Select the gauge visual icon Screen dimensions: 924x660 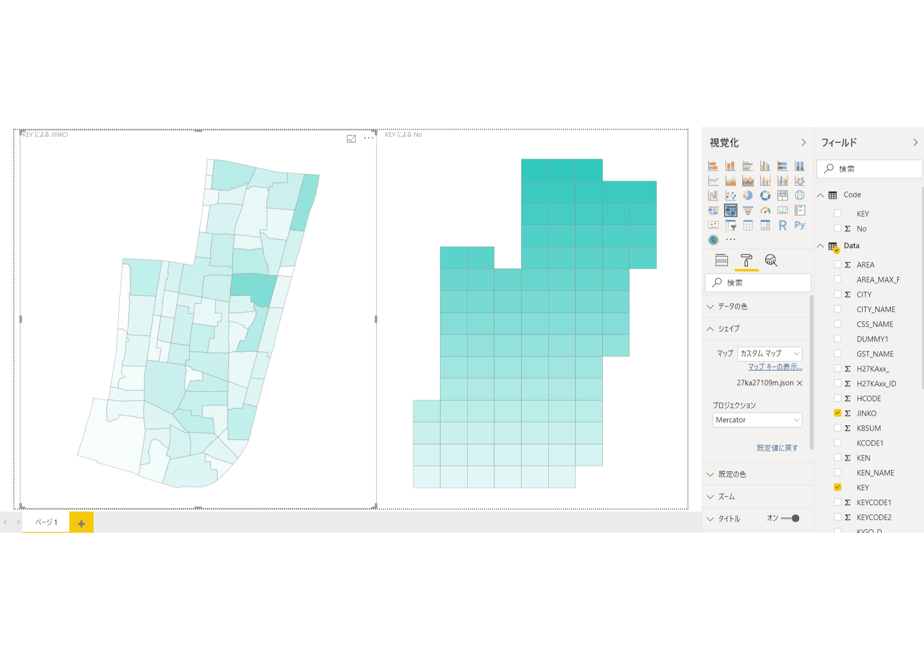click(765, 210)
